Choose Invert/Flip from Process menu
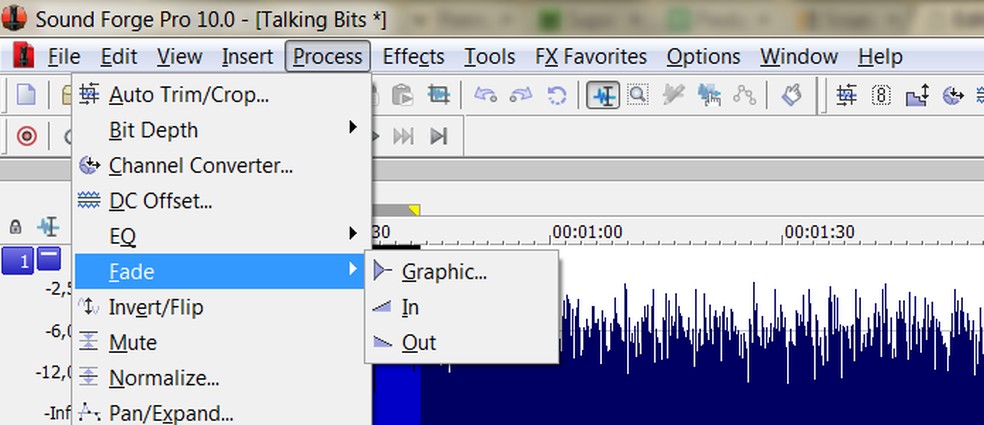The height and width of the screenshot is (425, 984). coord(220,307)
